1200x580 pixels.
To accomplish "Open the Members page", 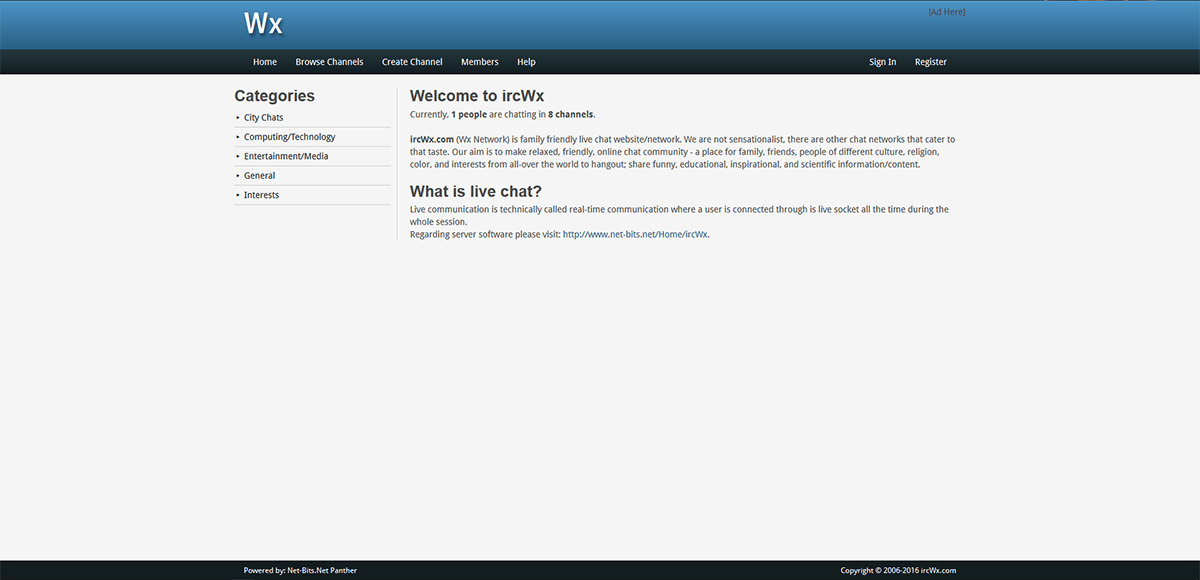I will click(x=480, y=62).
